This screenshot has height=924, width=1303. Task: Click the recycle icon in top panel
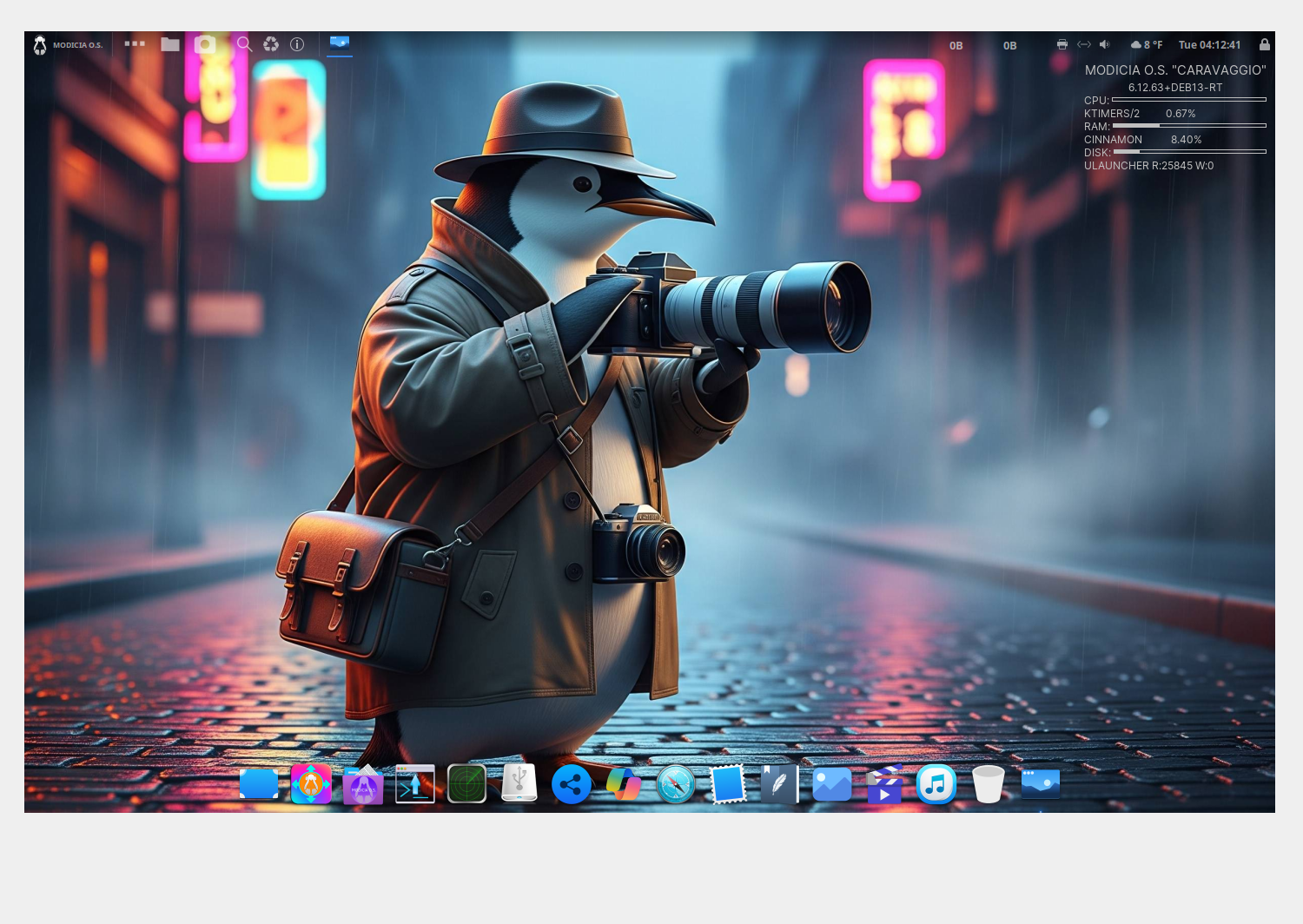(x=271, y=44)
